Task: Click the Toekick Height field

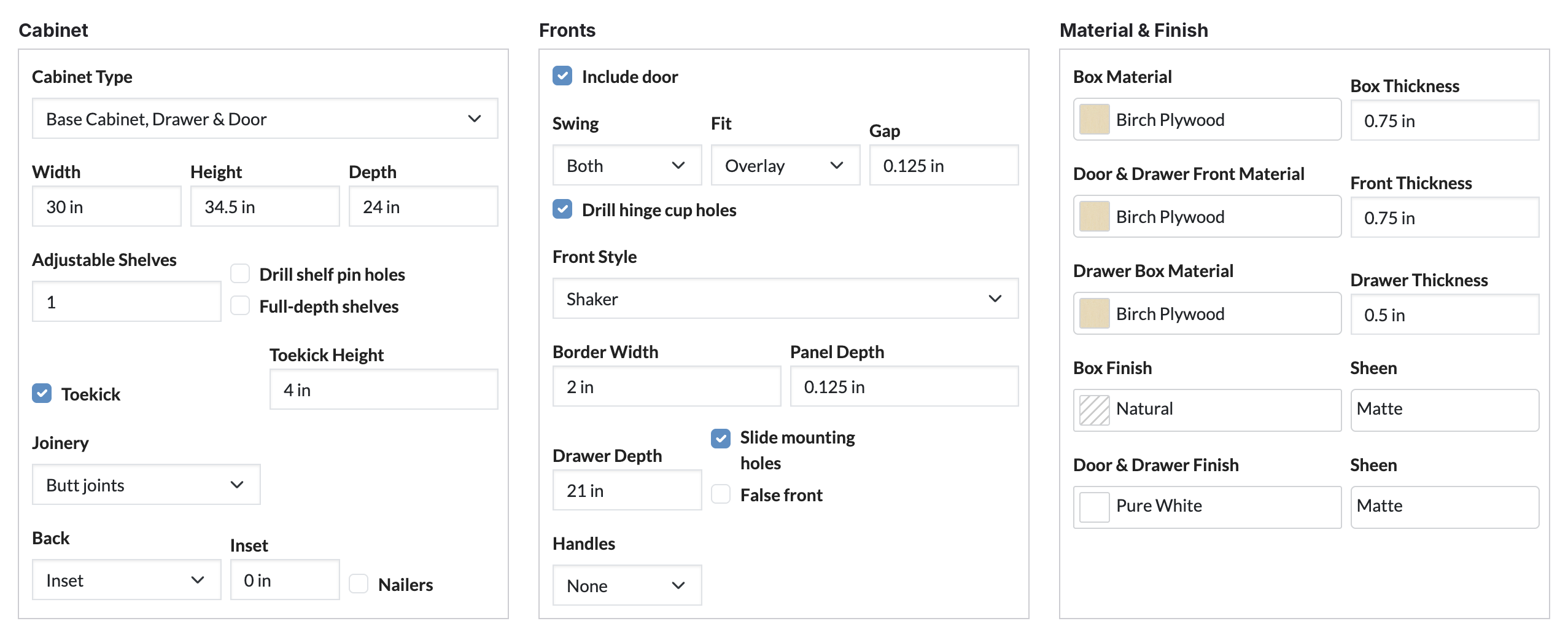Action: coord(384,389)
